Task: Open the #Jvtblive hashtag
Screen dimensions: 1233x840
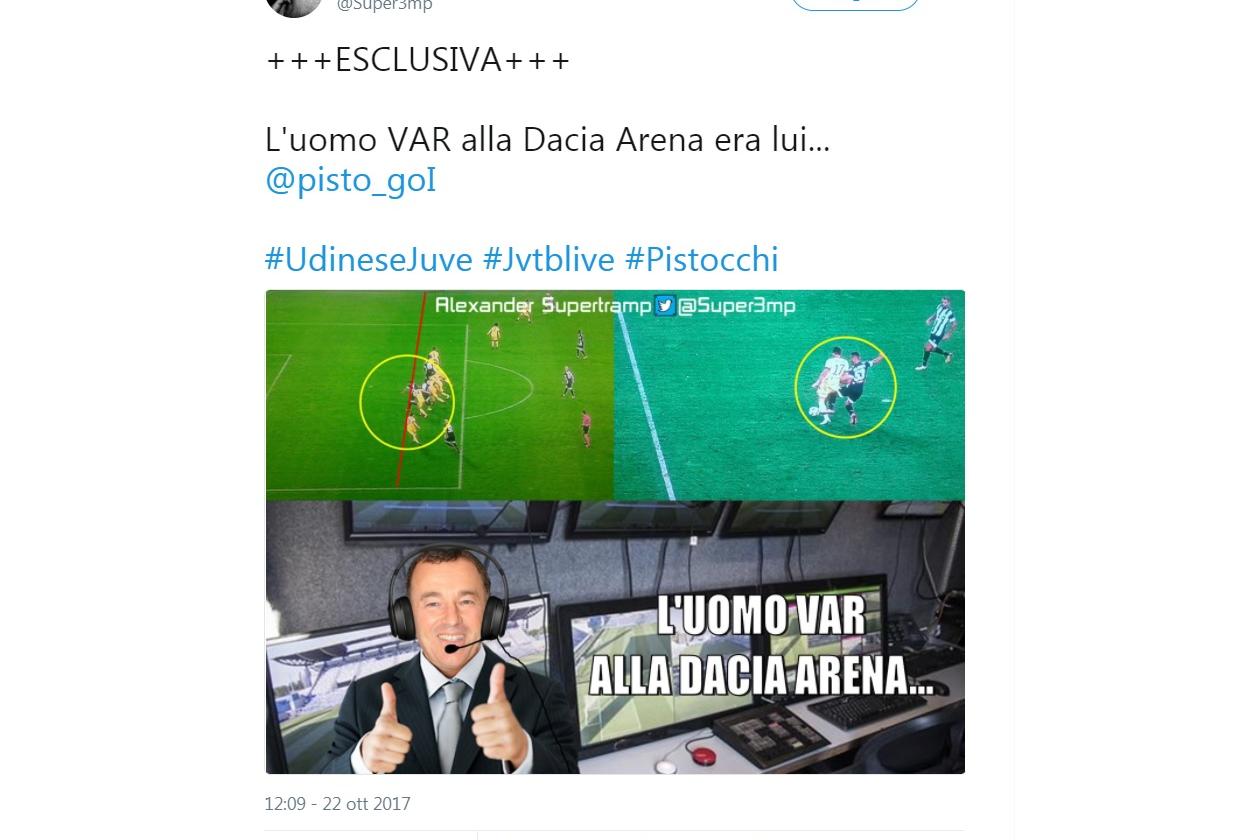Action: click(548, 259)
